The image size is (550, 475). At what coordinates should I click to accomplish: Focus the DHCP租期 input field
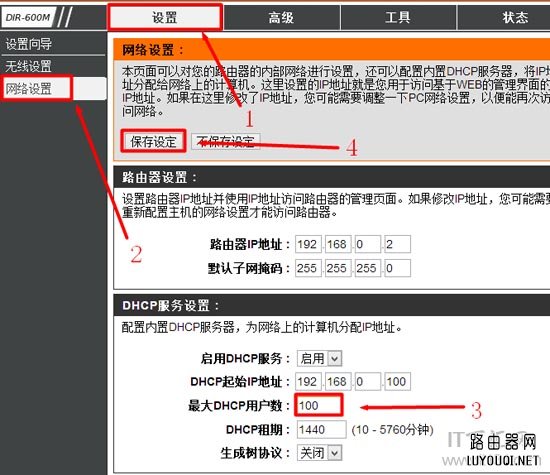[321, 429]
